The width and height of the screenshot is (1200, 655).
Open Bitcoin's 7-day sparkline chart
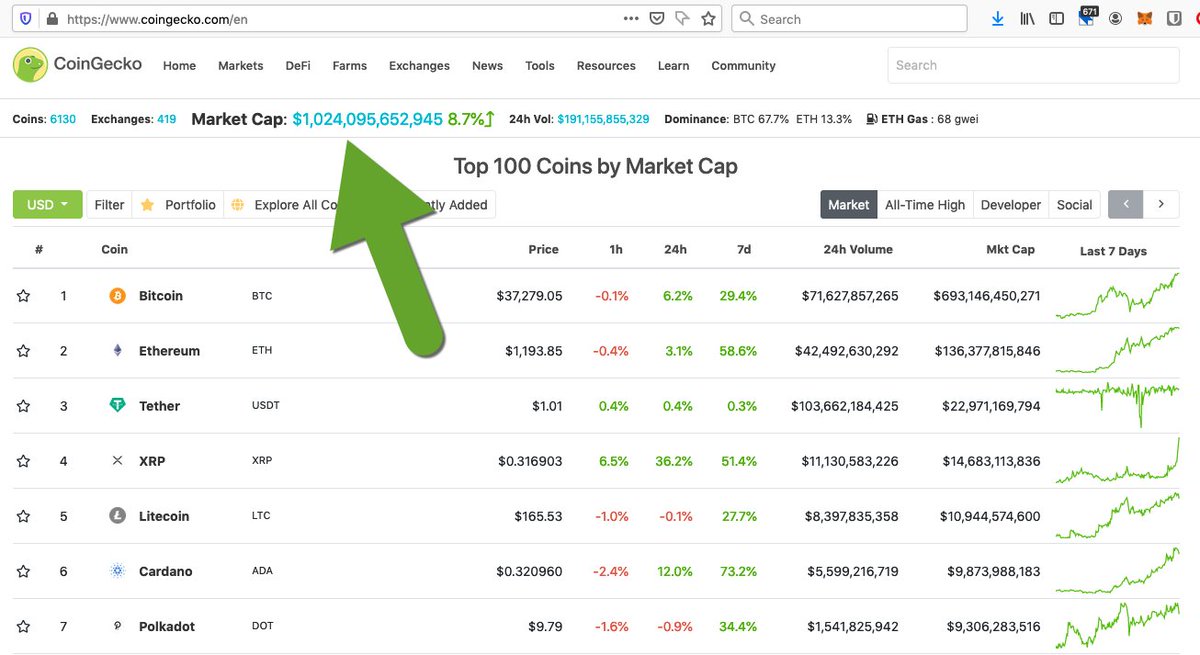[x=1117, y=296]
